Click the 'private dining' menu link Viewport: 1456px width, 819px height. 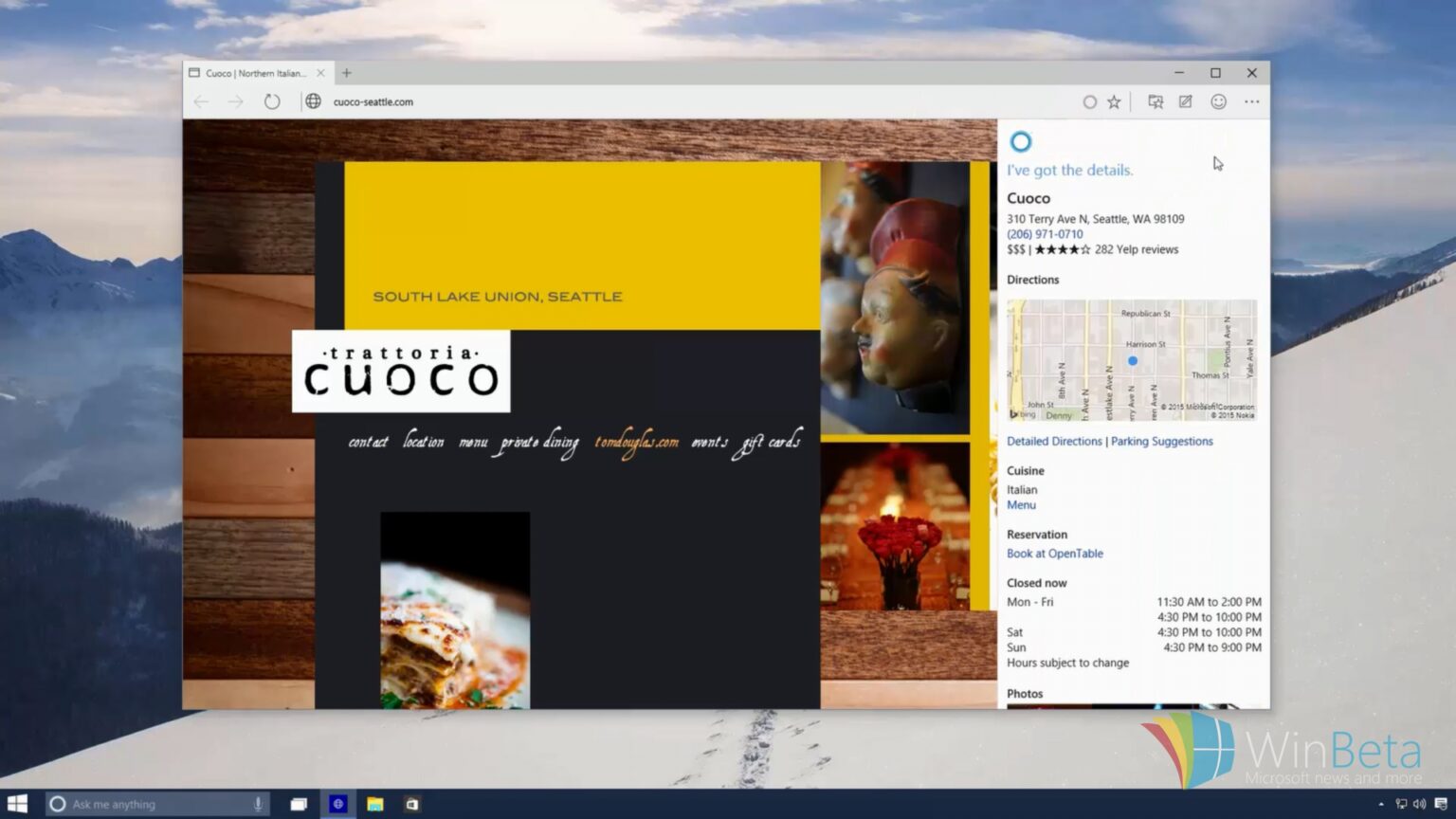538,443
